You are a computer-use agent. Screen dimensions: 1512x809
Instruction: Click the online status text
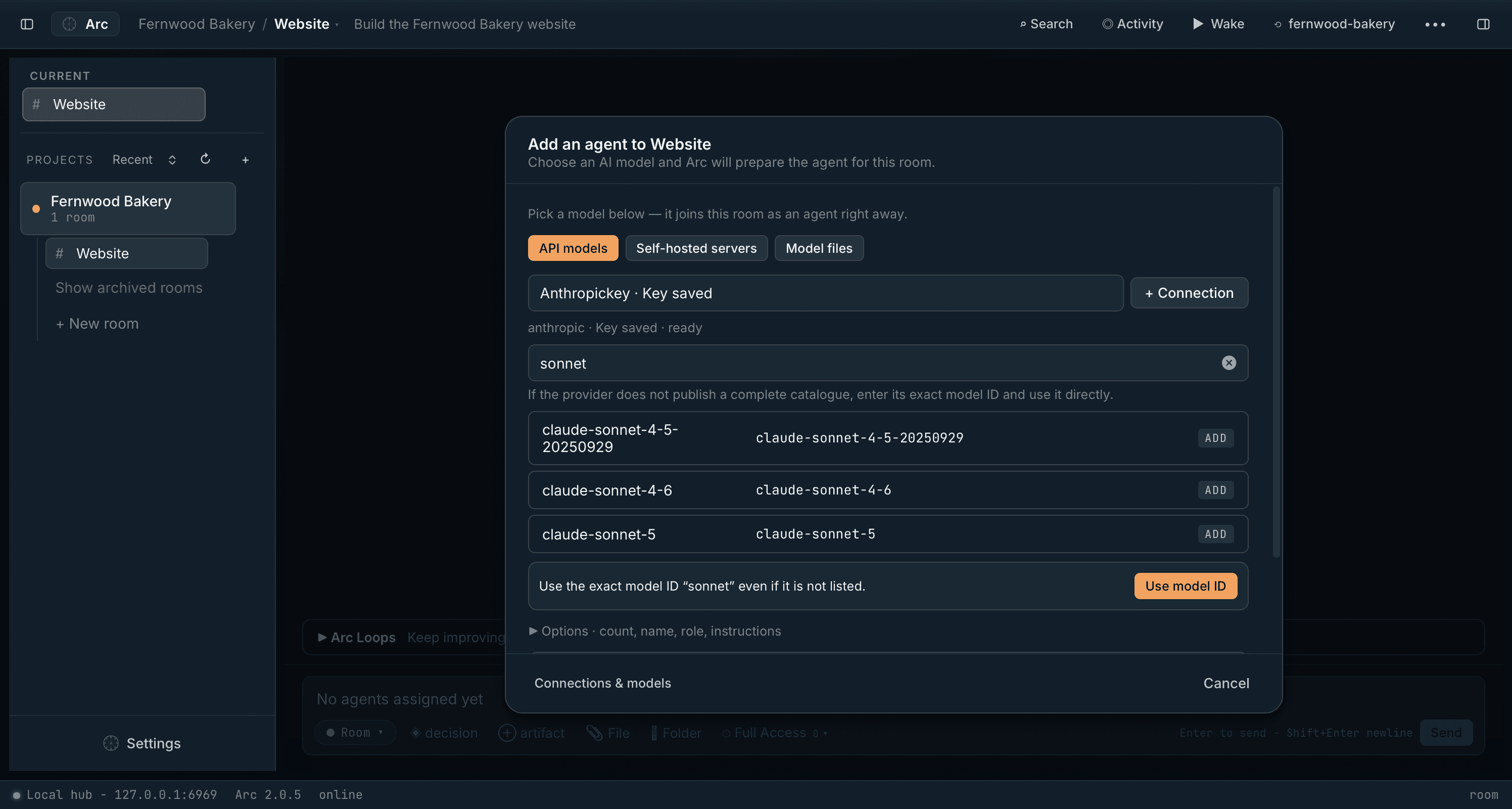pyautogui.click(x=341, y=794)
